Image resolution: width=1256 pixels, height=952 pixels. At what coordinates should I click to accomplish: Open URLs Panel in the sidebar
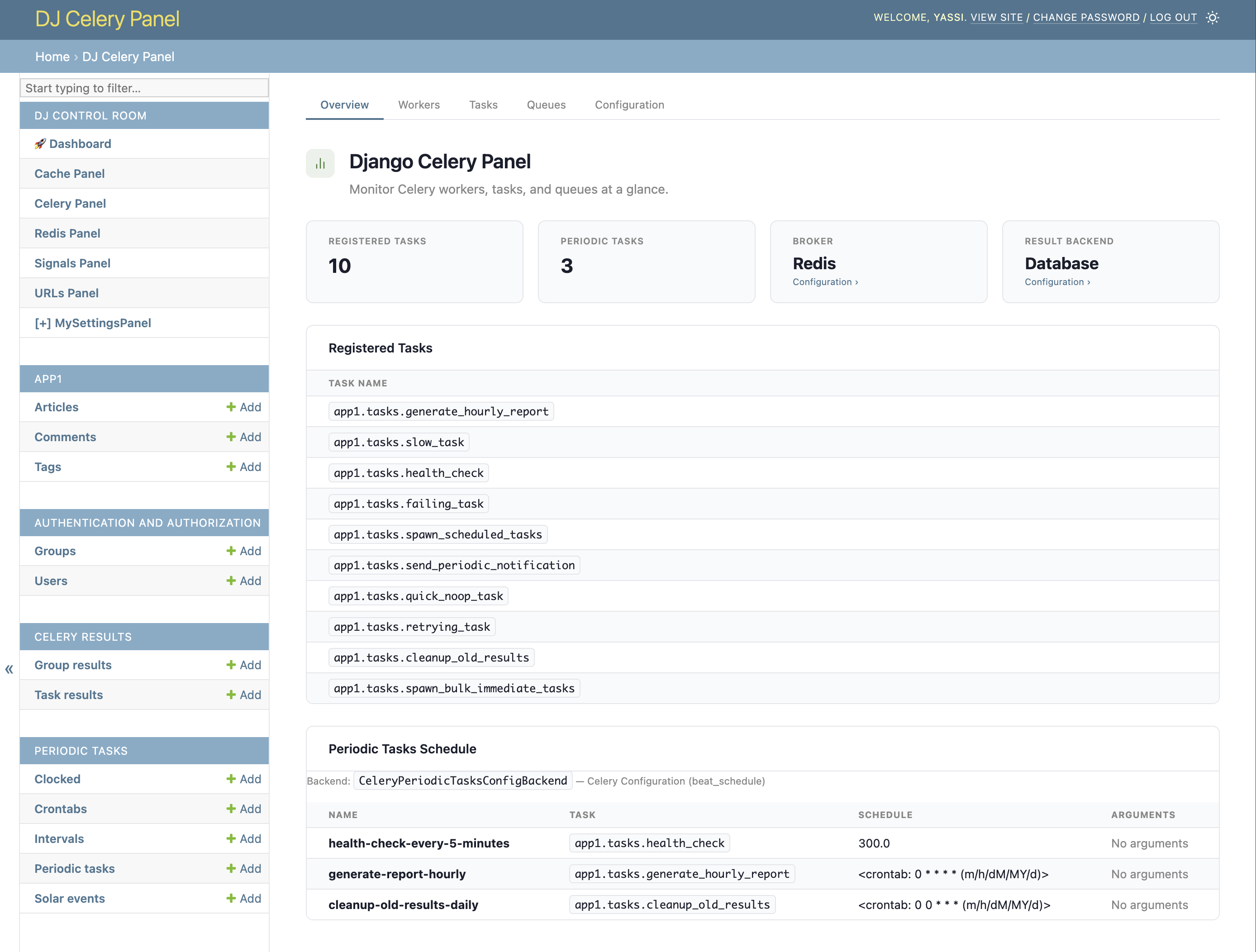(67, 294)
